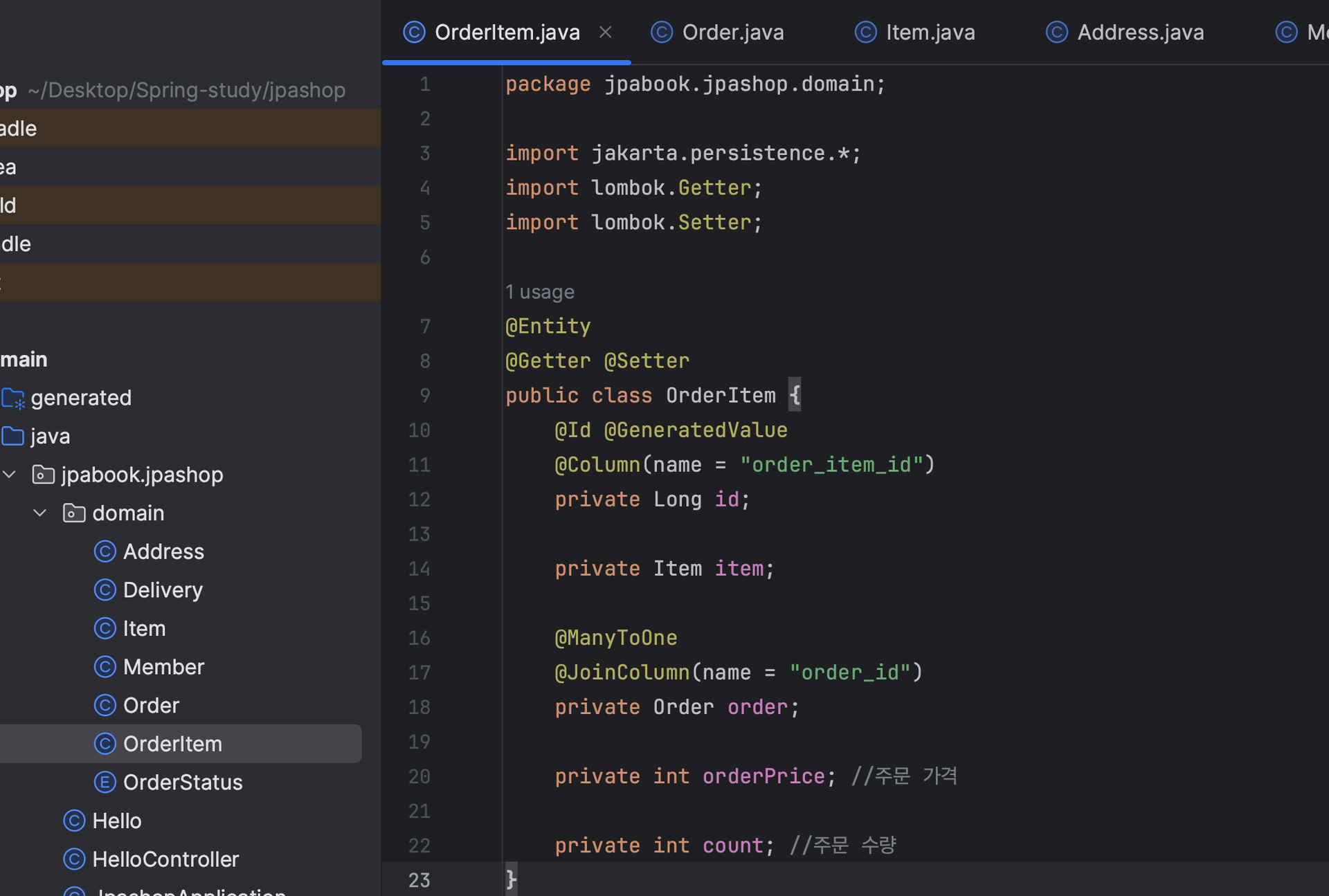Image resolution: width=1329 pixels, height=896 pixels.
Task: Open the Item class in the tree
Action: coord(144,628)
